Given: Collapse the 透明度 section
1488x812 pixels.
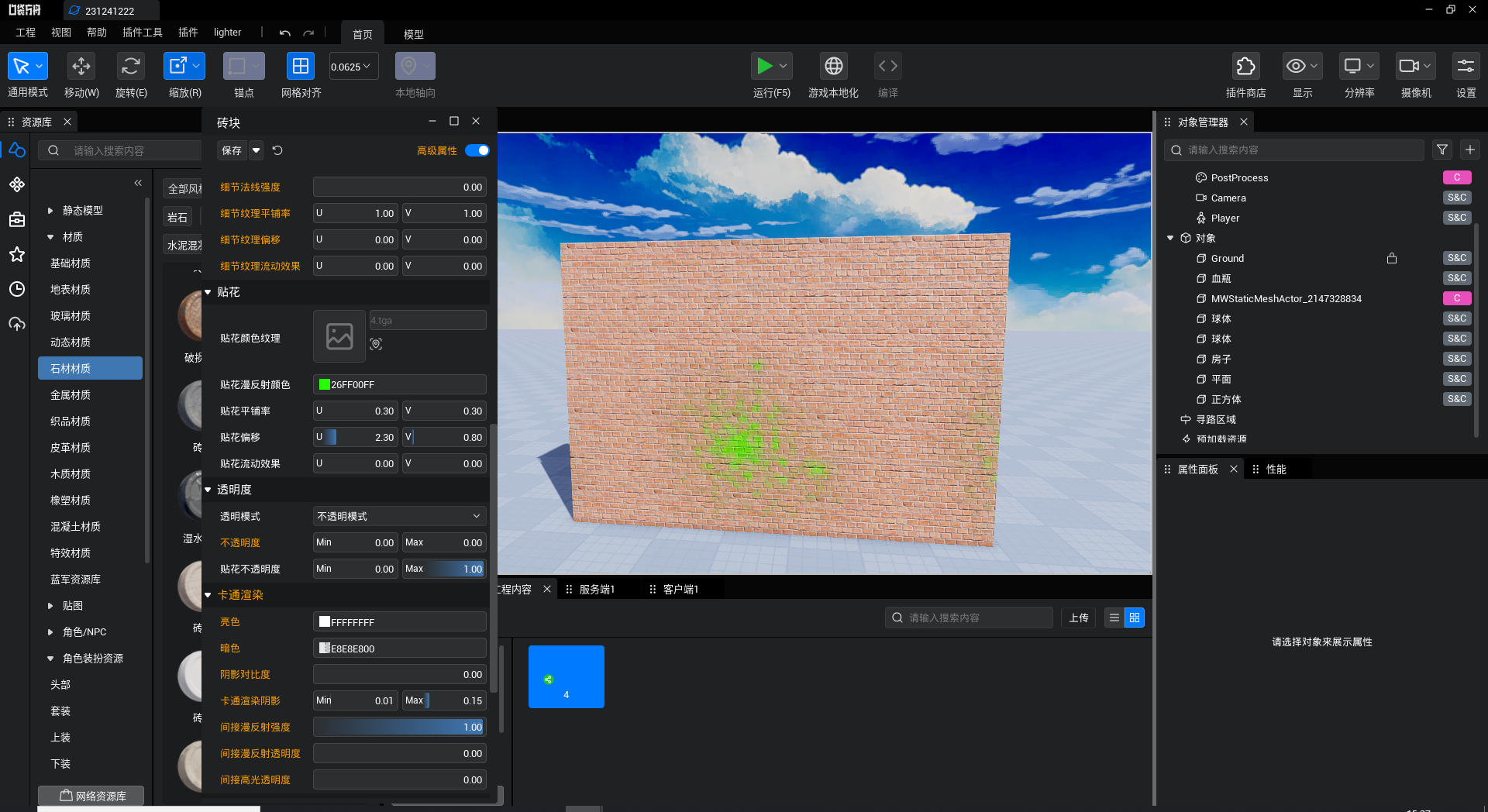Looking at the screenshot, I should coord(208,490).
